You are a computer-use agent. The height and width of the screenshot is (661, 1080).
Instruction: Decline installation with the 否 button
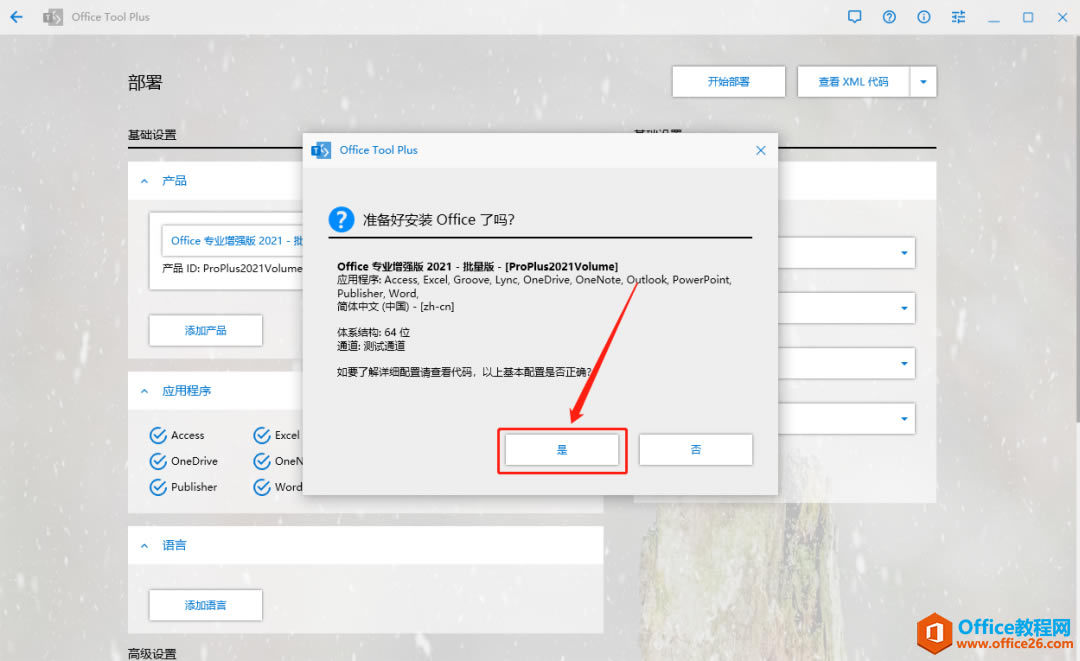pos(696,450)
